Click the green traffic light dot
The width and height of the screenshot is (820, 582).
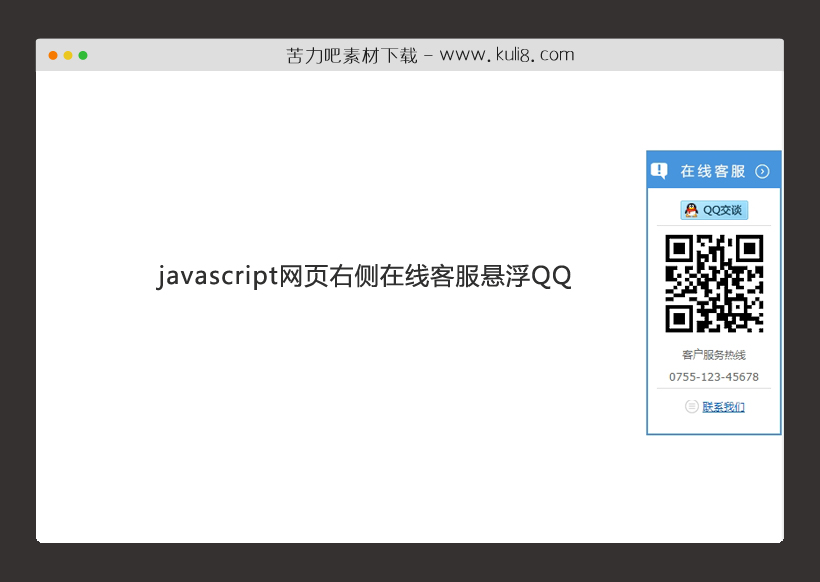point(83,56)
